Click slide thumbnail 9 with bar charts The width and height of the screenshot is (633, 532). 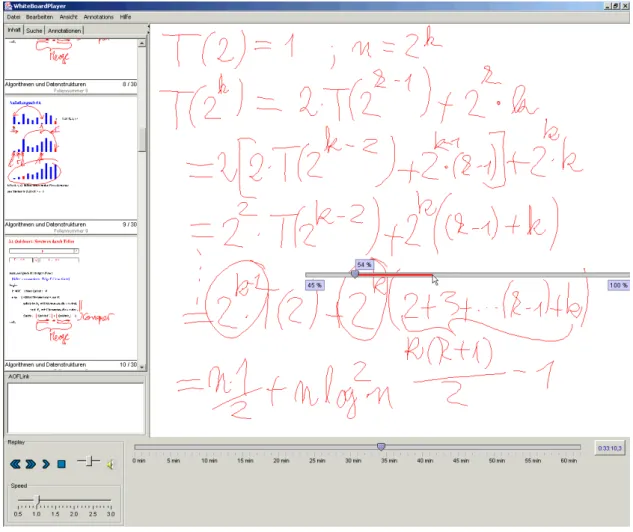tap(71, 159)
